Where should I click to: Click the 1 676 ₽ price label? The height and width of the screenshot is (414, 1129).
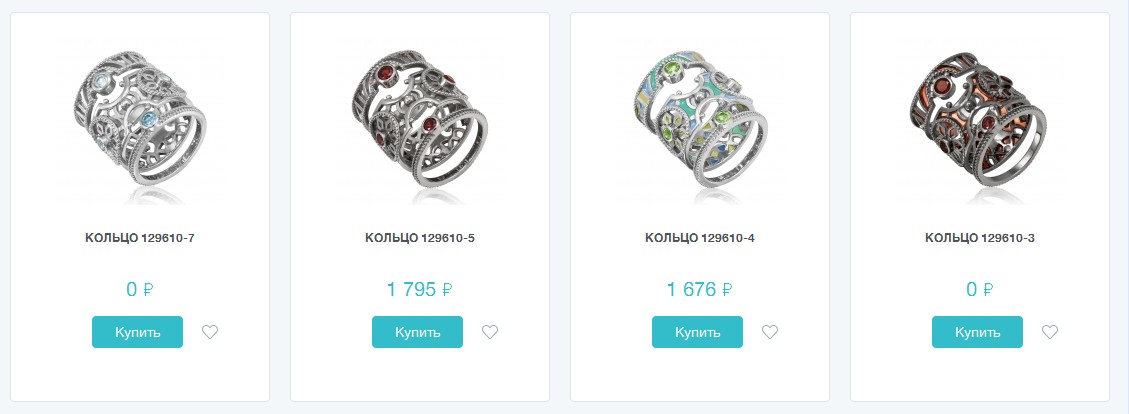pyautogui.click(x=699, y=290)
